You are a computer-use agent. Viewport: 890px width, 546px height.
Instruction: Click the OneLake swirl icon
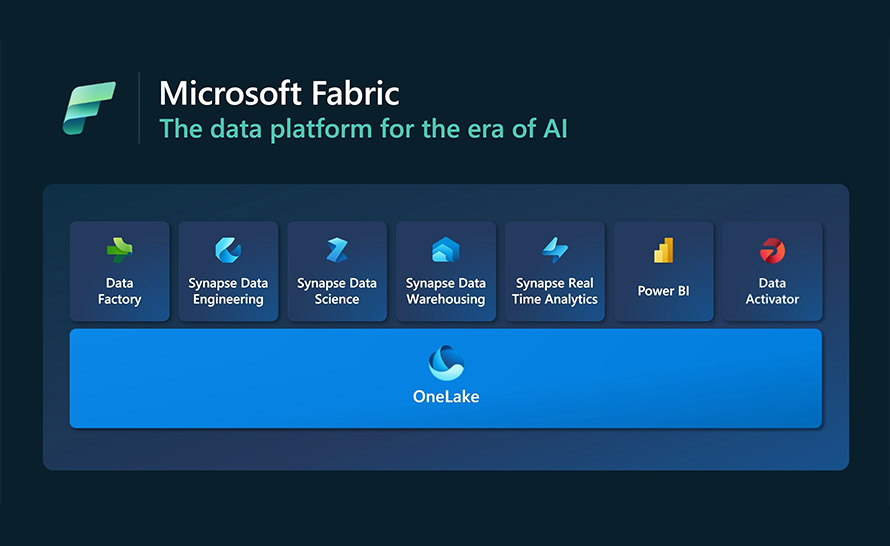pyautogui.click(x=446, y=363)
